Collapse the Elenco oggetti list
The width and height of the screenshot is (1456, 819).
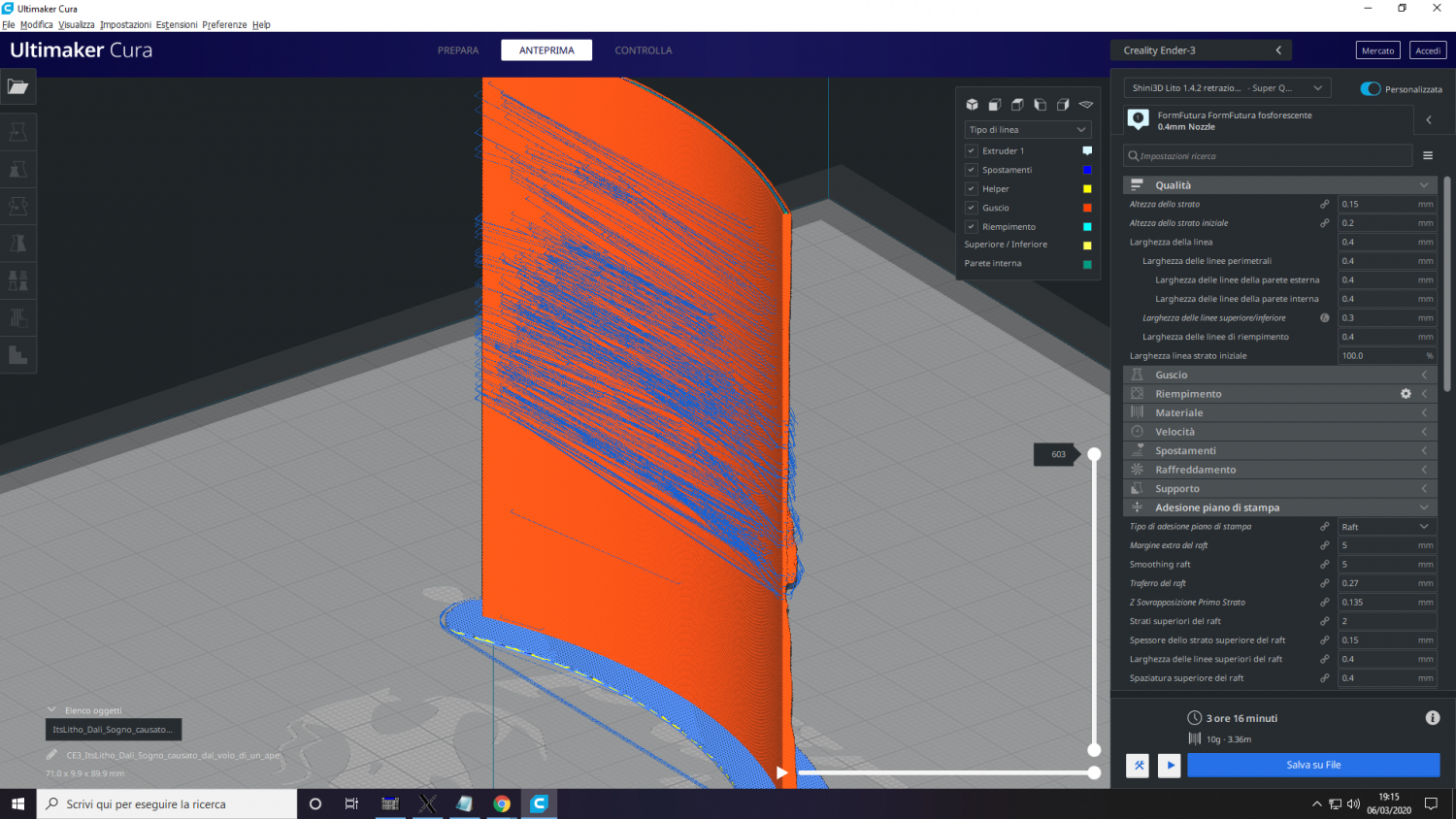point(84,710)
